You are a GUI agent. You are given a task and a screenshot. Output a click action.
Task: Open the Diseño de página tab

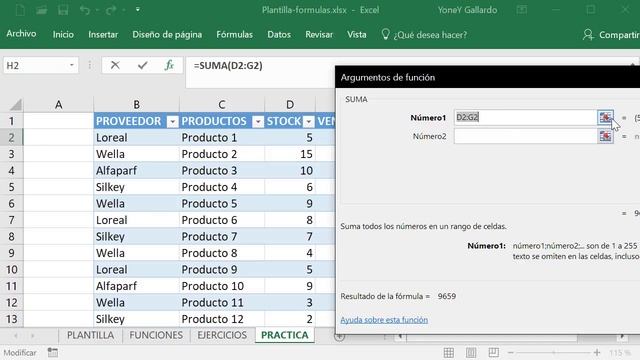click(x=167, y=34)
